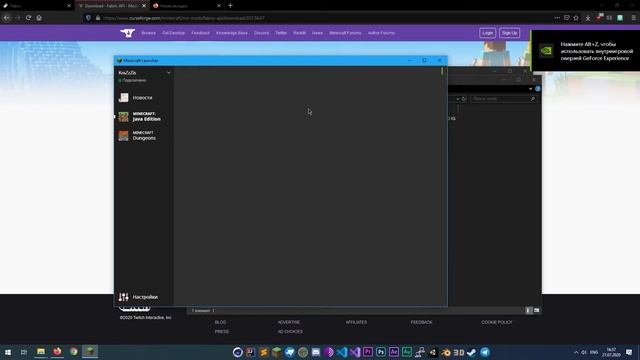Click the Настройки sliders icon
The image size is (640, 360).
[x=123, y=297]
